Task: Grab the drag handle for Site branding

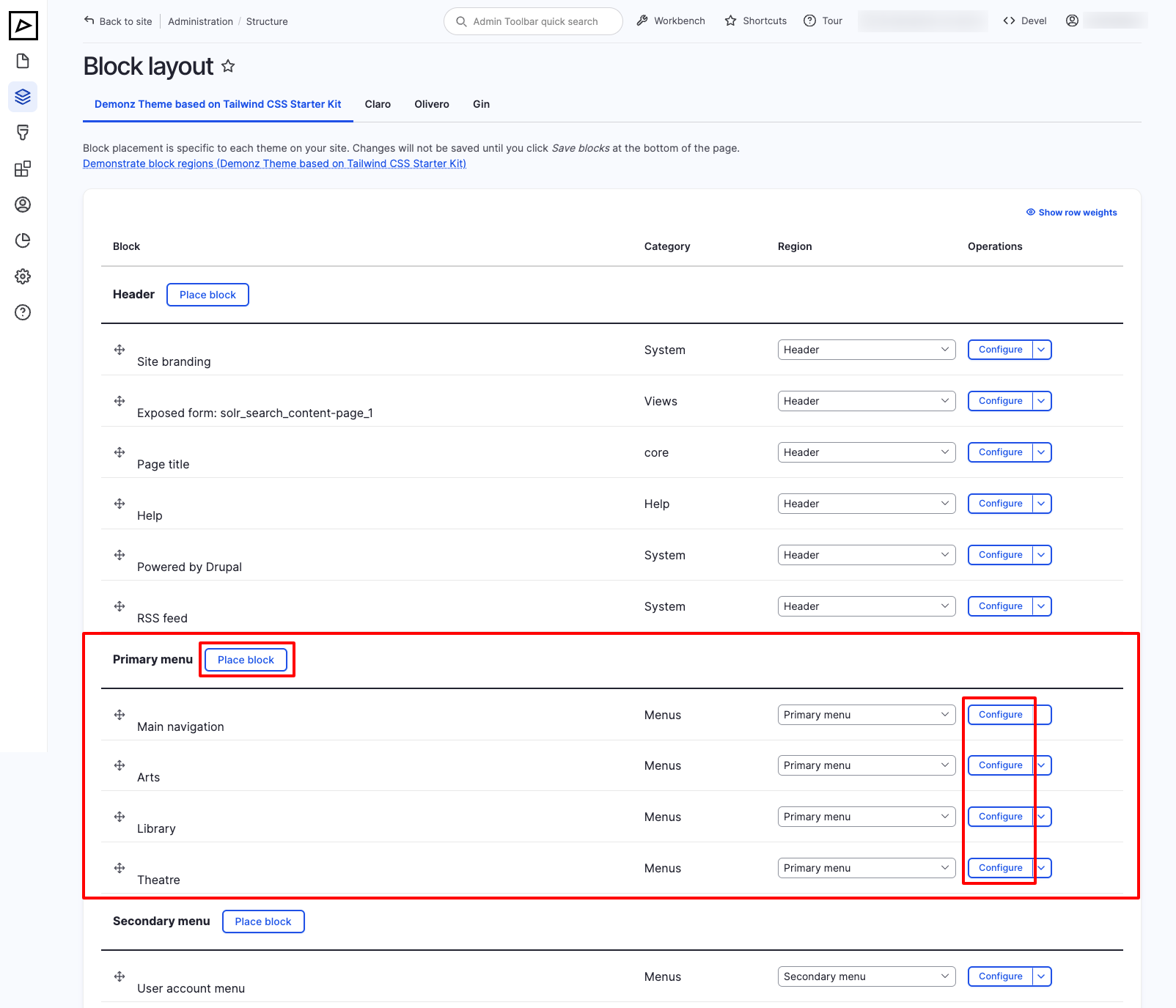Action: click(x=120, y=350)
